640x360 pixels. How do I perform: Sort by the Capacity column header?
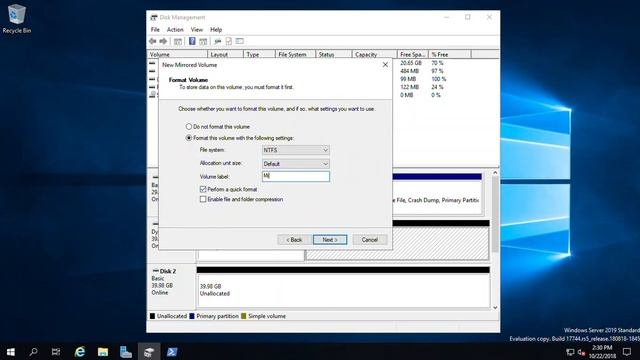[x=374, y=54]
